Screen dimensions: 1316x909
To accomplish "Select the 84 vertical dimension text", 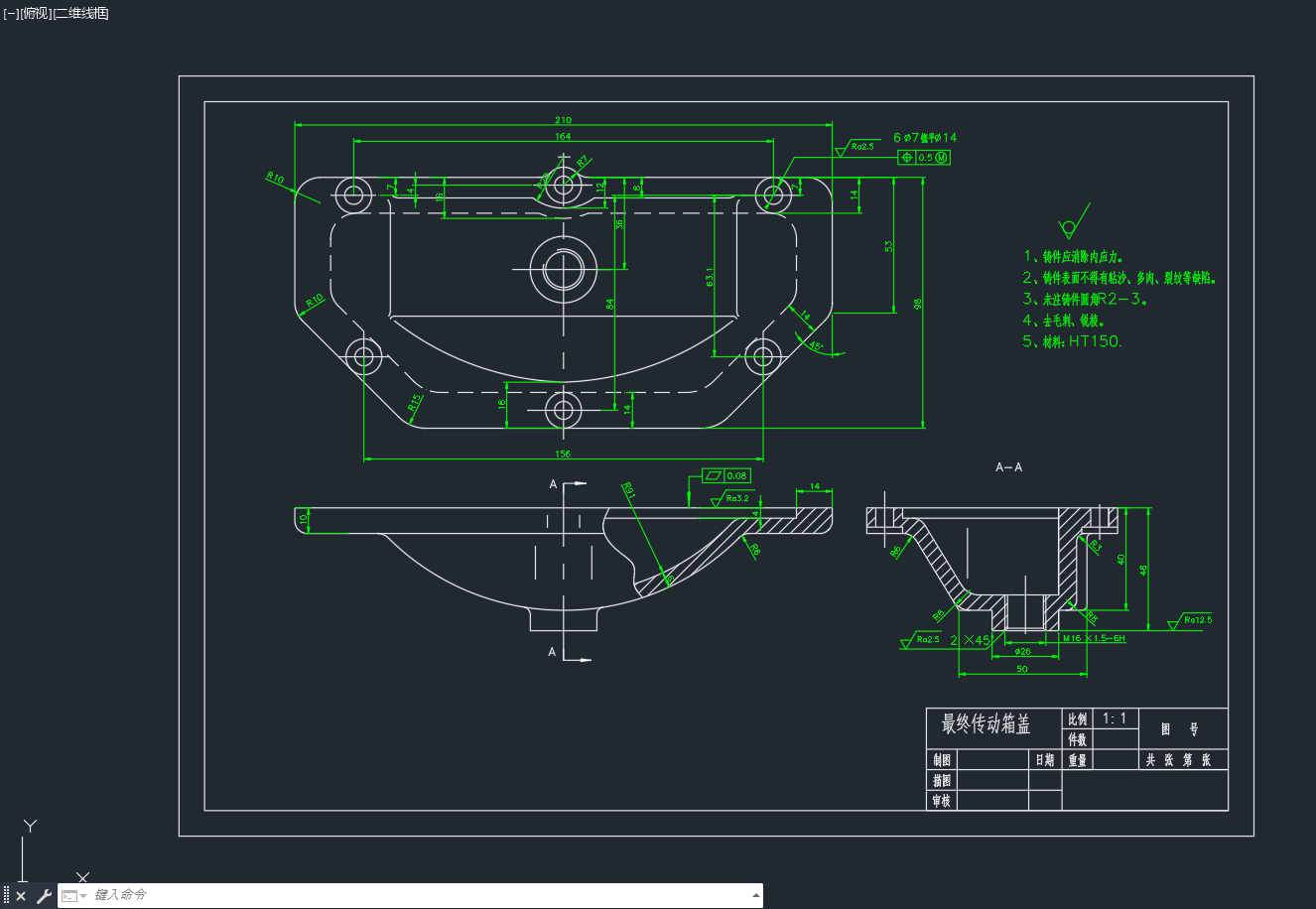I will click(609, 304).
